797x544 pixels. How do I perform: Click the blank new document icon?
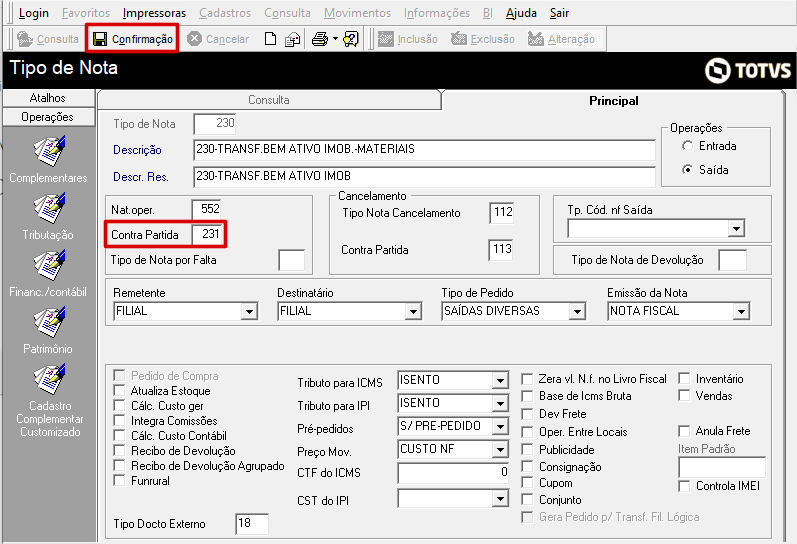point(270,39)
